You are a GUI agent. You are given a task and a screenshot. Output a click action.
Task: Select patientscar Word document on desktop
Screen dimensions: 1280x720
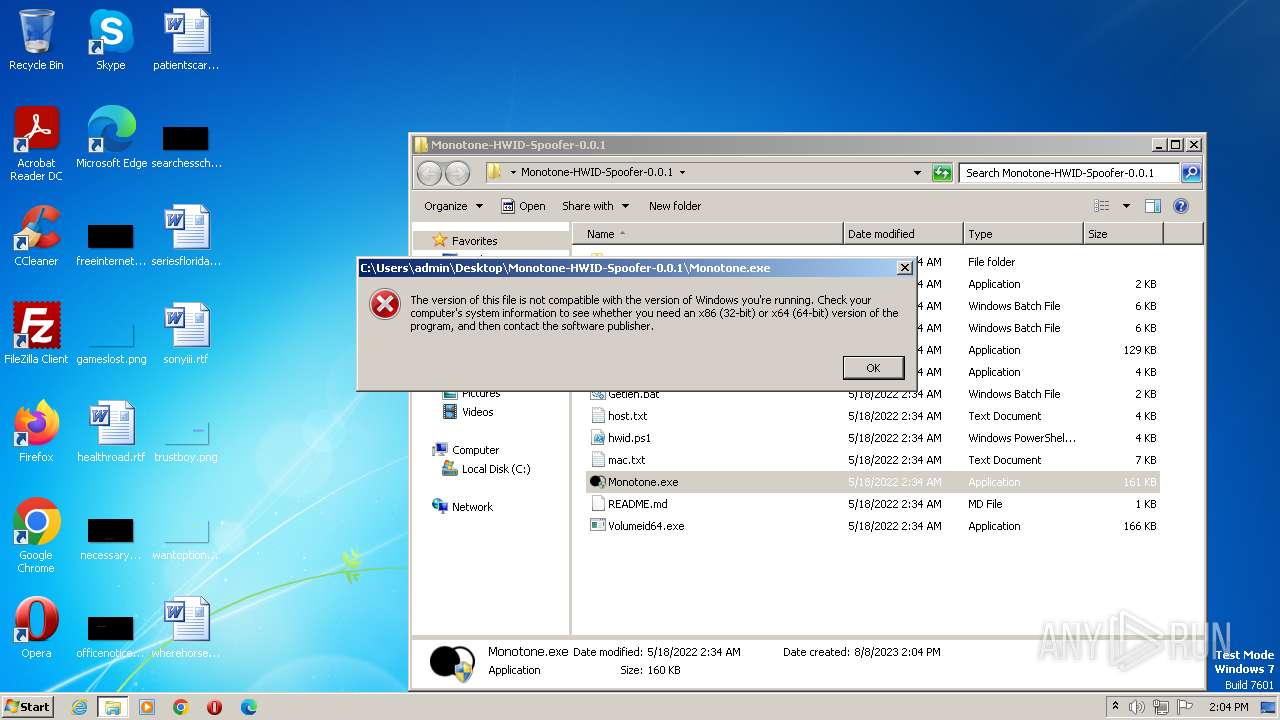coord(186,40)
